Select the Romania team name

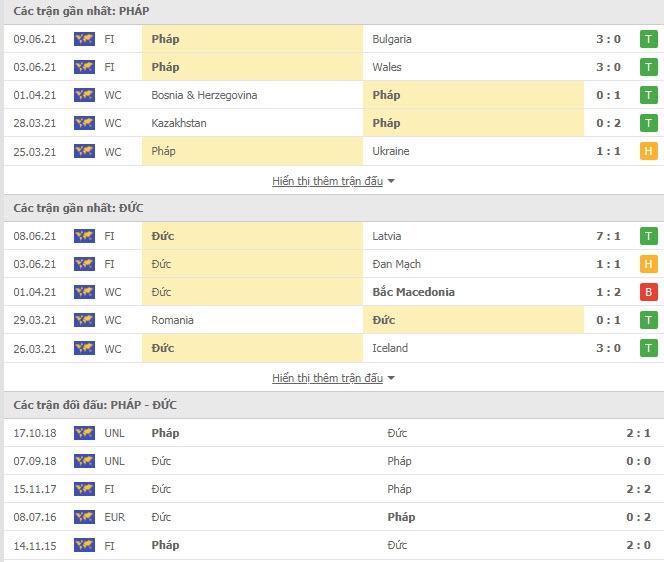[x=172, y=320]
